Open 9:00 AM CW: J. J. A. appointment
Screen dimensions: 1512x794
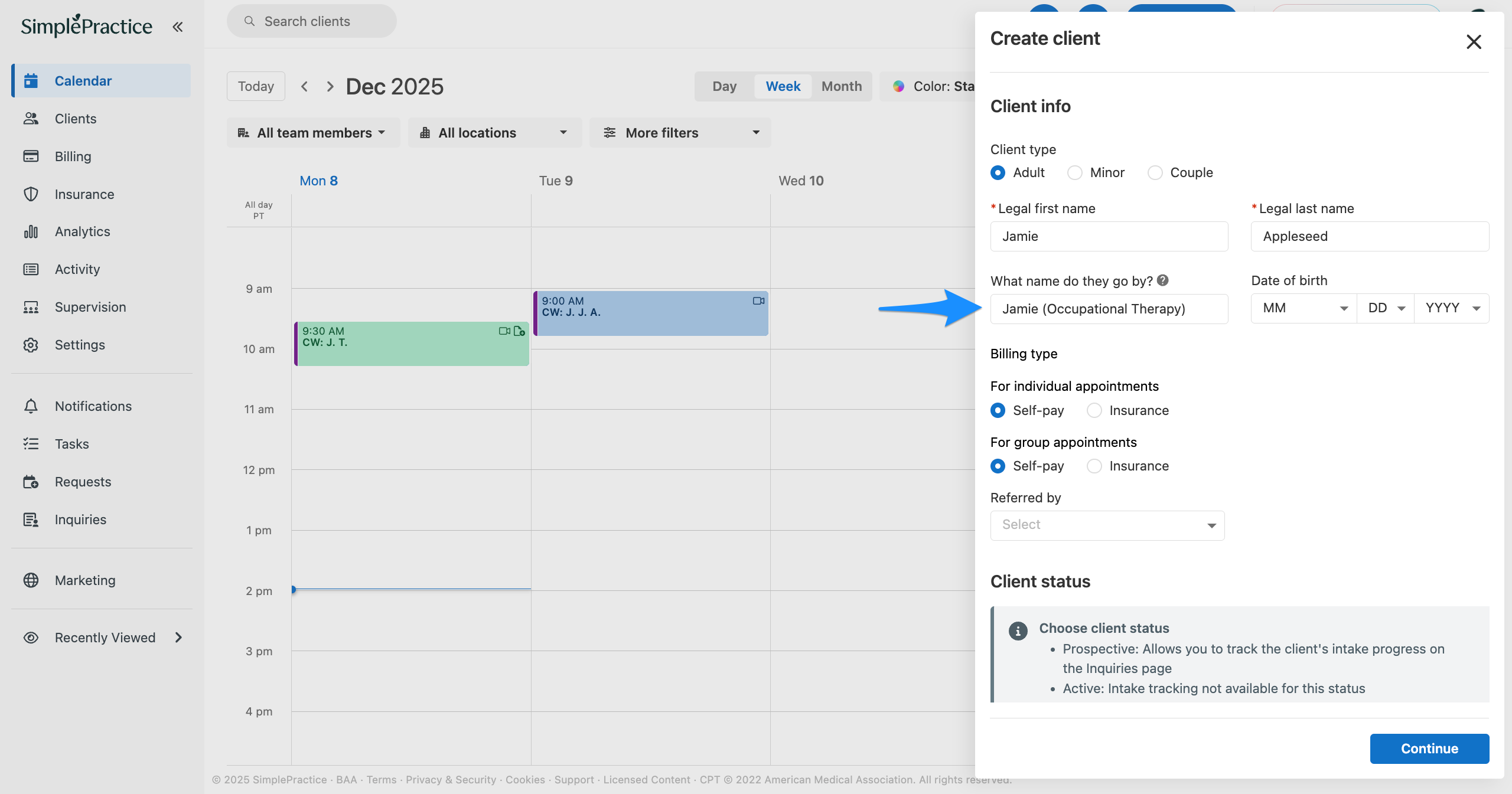(651, 313)
